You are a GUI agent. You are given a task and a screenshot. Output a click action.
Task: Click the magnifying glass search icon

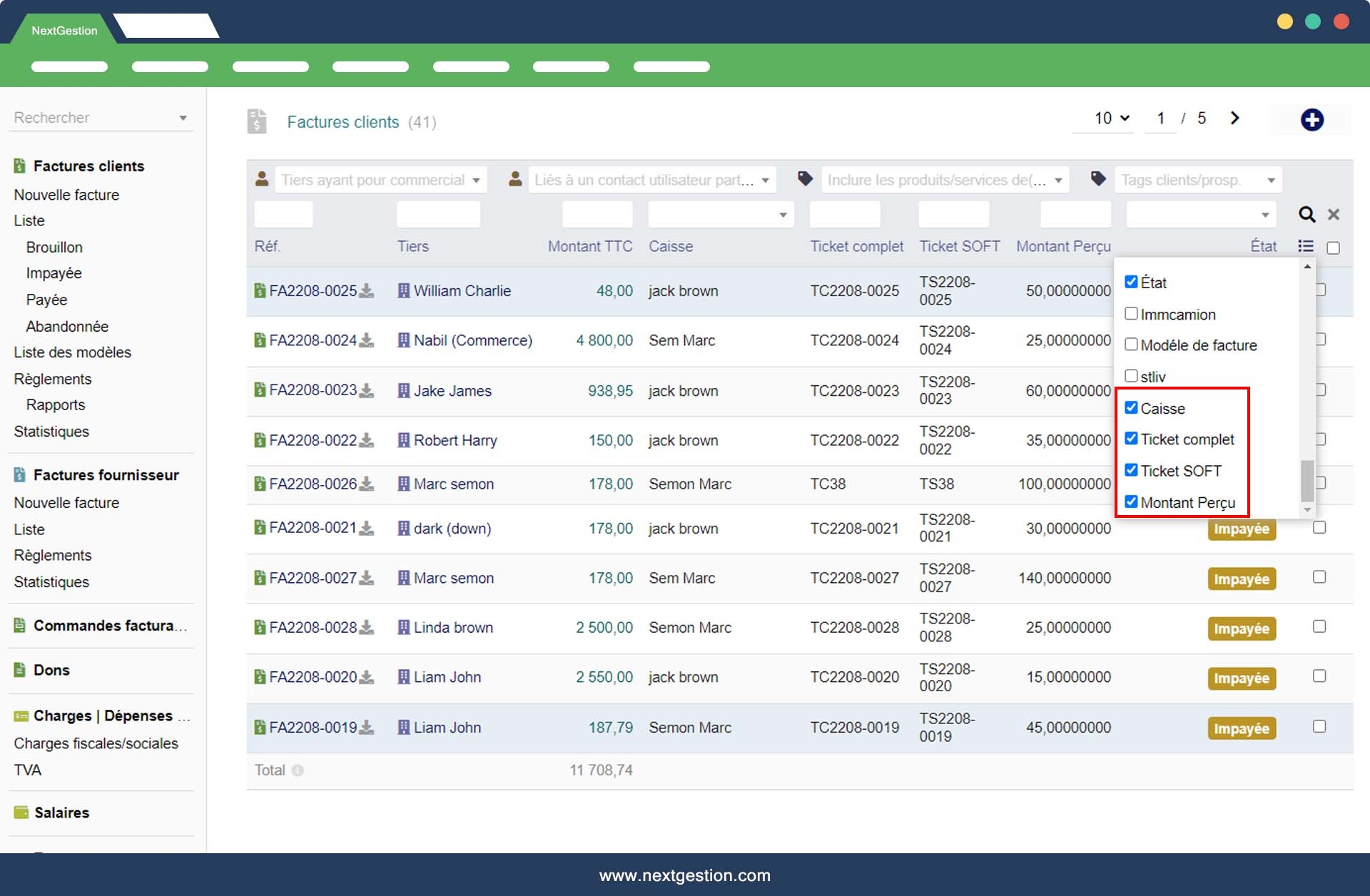pyautogui.click(x=1306, y=214)
